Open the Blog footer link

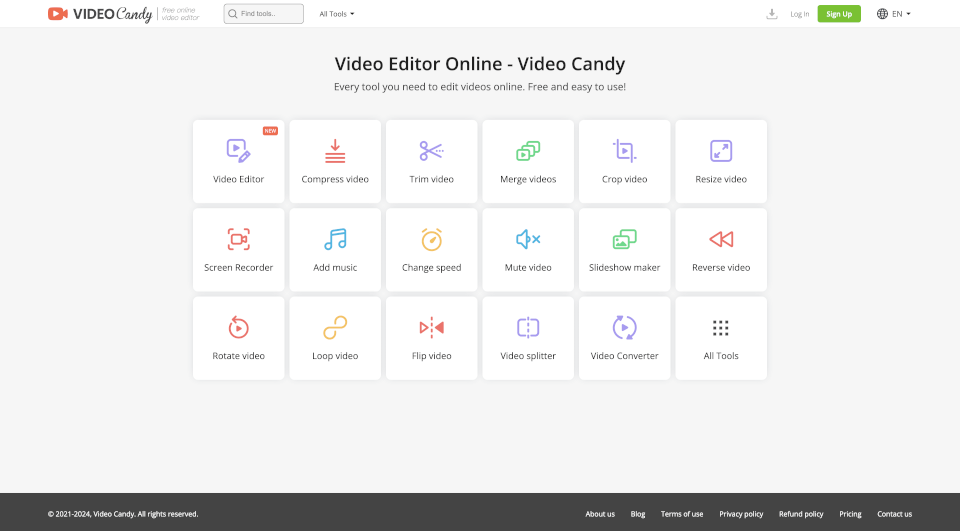pos(637,514)
